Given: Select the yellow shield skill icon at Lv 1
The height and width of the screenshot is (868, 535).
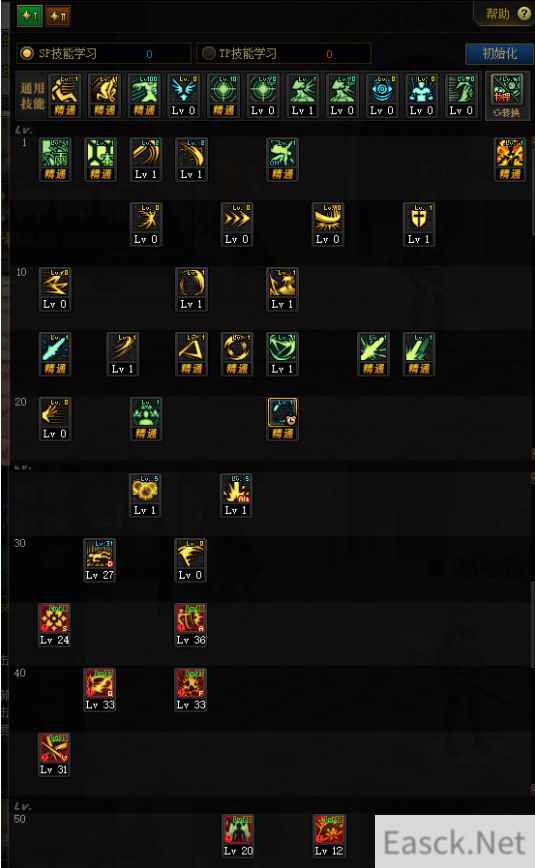Looking at the screenshot, I should 419,224.
